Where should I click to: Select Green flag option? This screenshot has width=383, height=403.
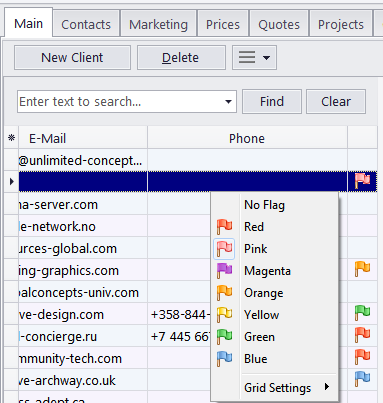pyautogui.click(x=275, y=337)
